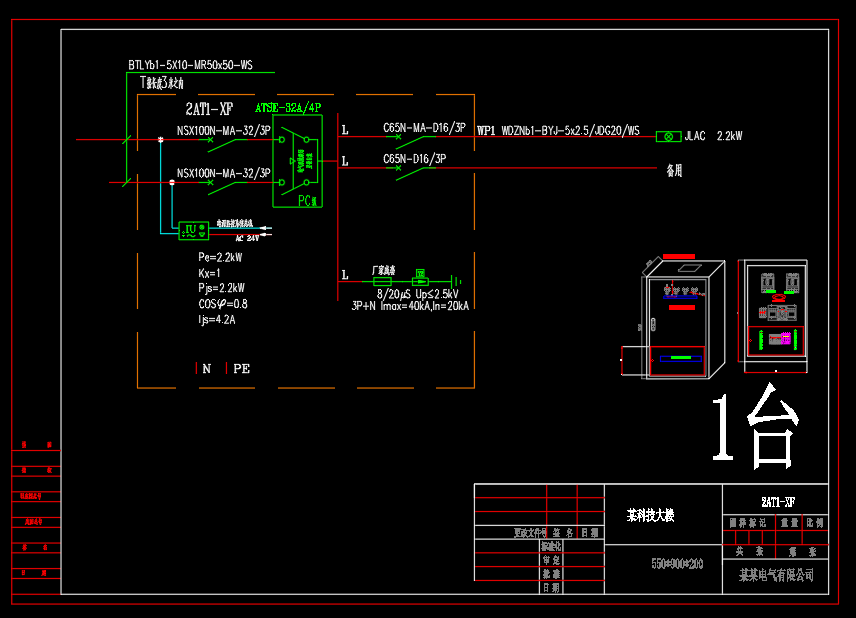Viewport: 856px width, 618px height.
Task: Click the upper NSX100N-MA-32/3P text
Action: pos(224,130)
